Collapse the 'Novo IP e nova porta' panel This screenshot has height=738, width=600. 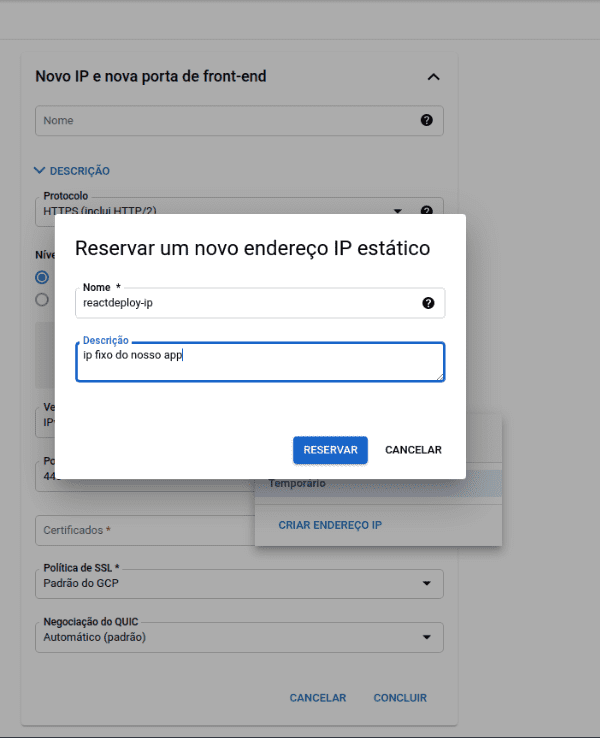point(433,77)
